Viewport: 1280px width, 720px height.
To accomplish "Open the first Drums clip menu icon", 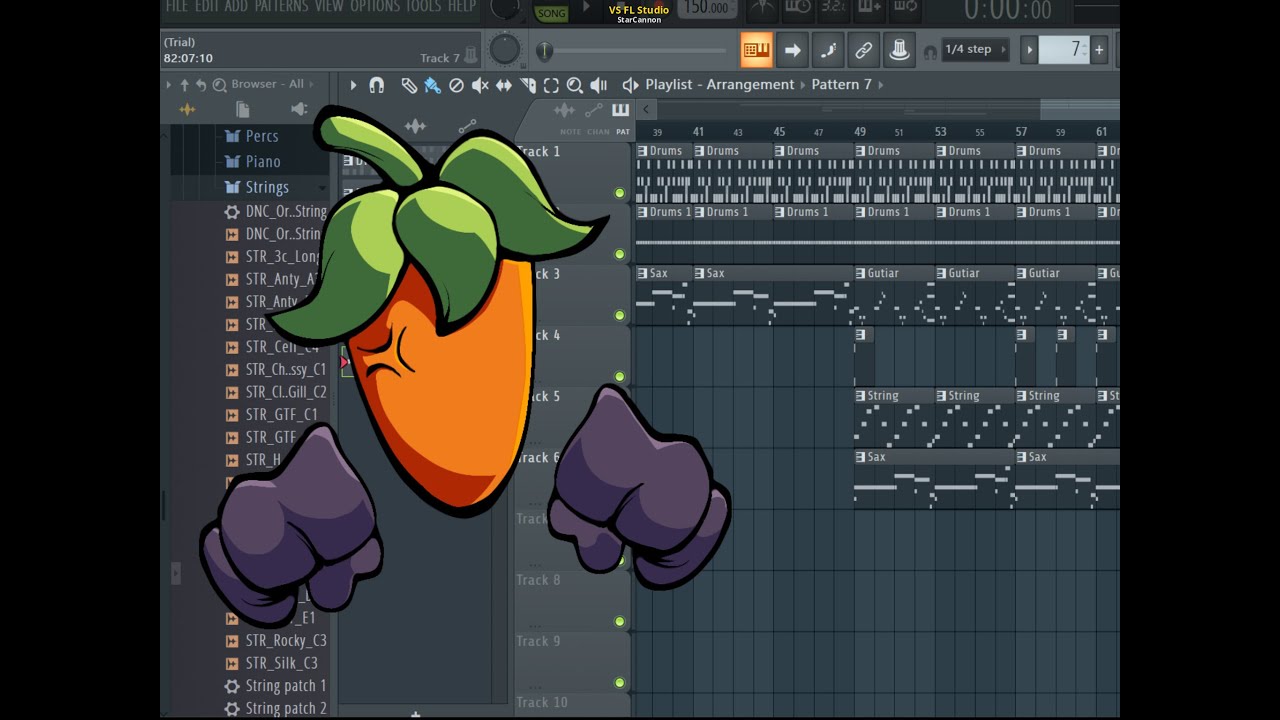I will [x=643, y=151].
